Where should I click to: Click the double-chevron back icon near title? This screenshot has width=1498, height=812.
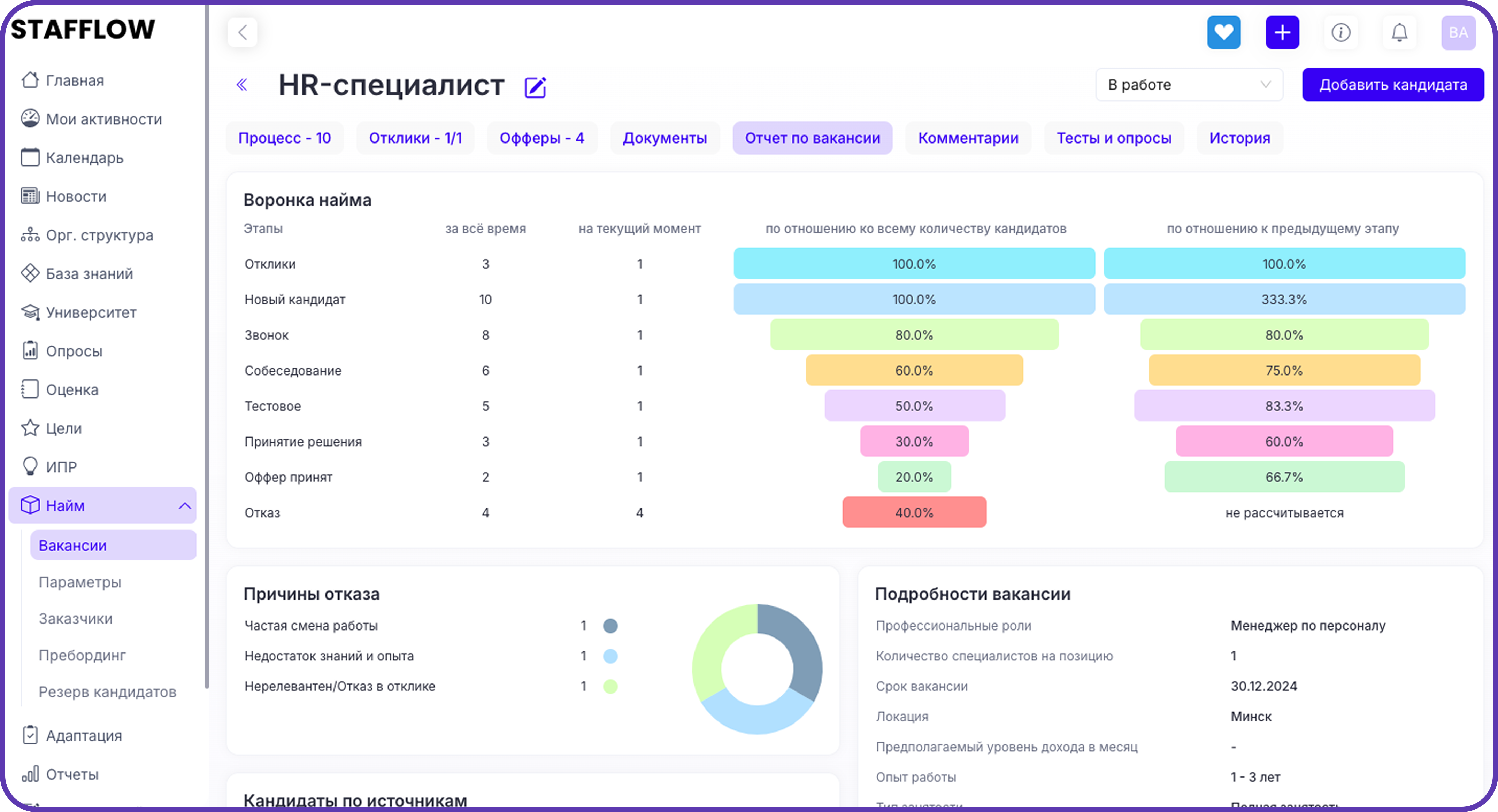242,85
